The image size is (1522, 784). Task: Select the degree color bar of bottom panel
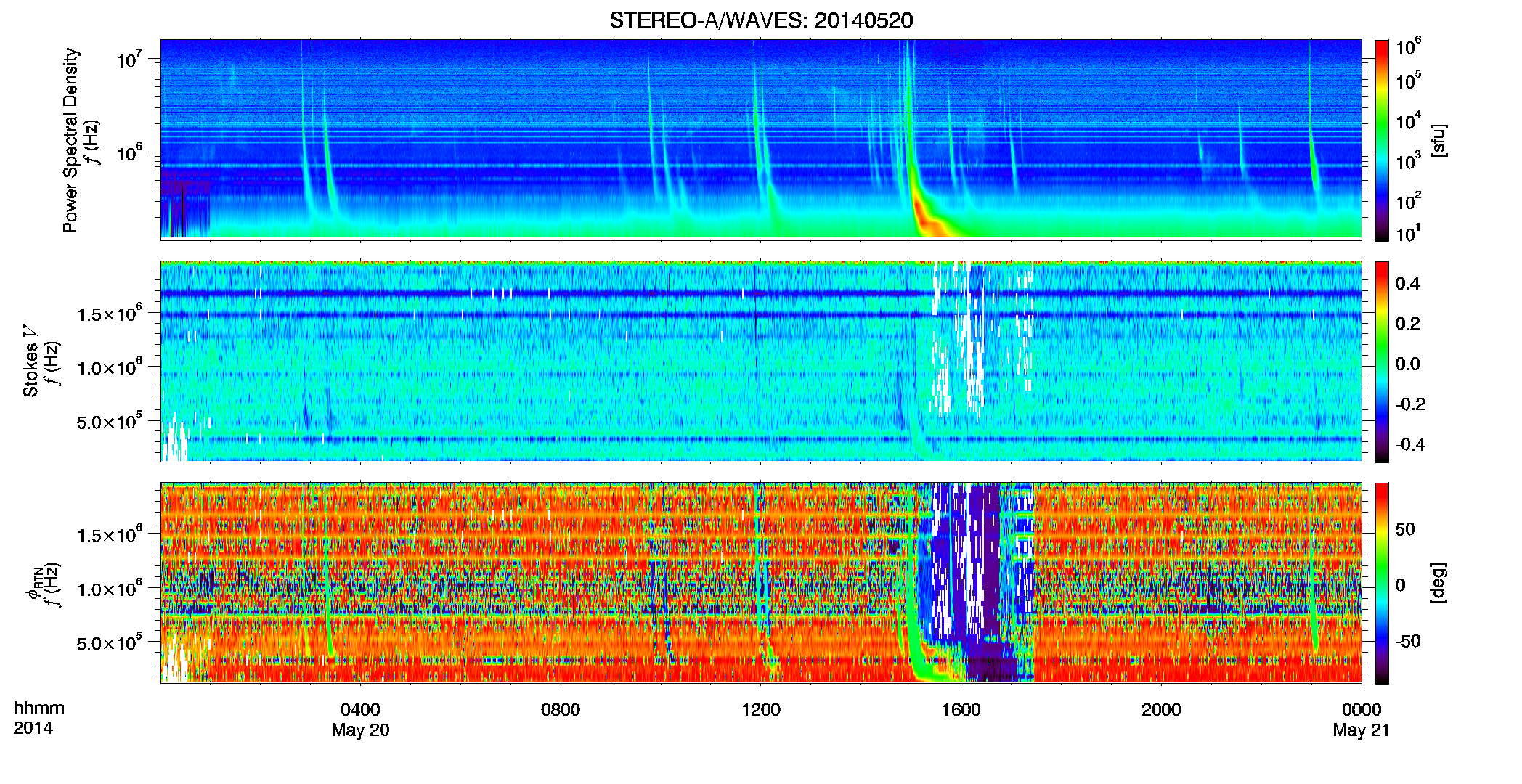(x=1382, y=583)
